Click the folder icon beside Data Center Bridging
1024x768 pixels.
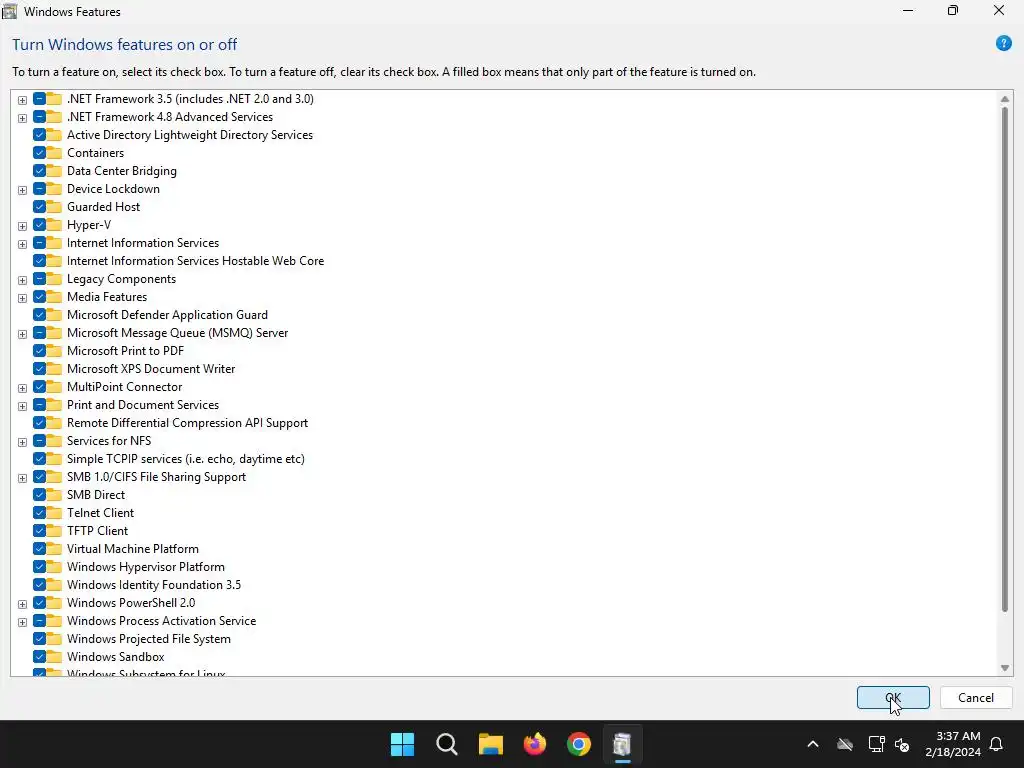coord(54,171)
